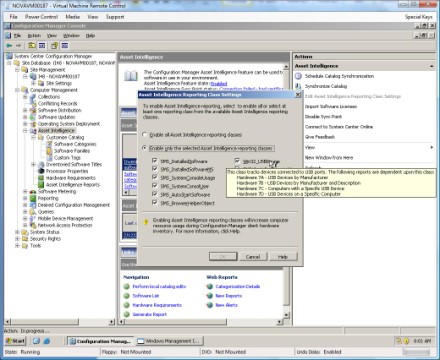Toggle the SMS_AutoStartSoftware checkbox

click(x=154, y=194)
